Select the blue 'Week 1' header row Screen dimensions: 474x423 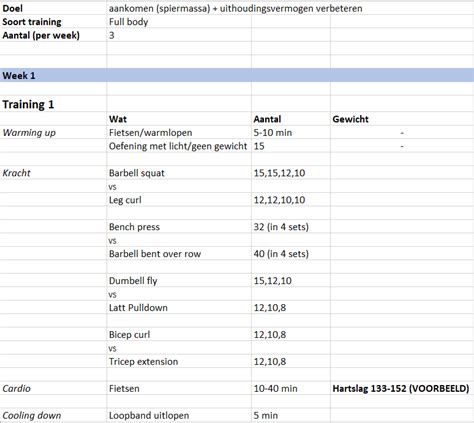coord(237,75)
